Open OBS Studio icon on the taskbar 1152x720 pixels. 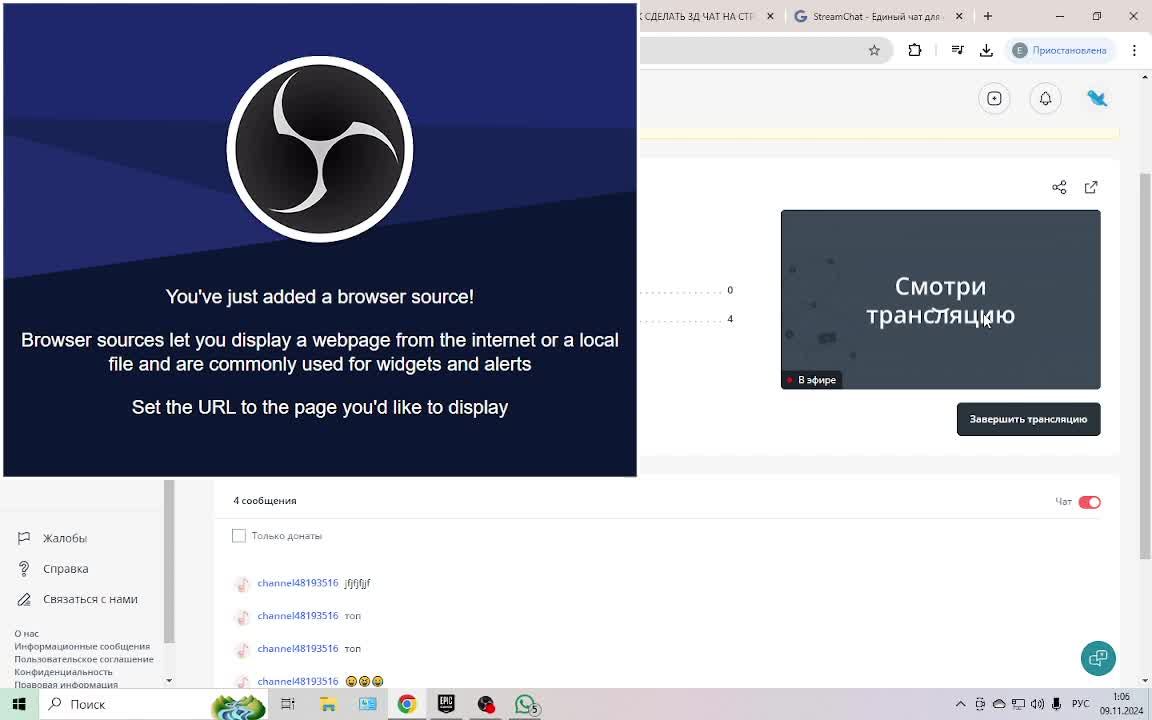(486, 705)
